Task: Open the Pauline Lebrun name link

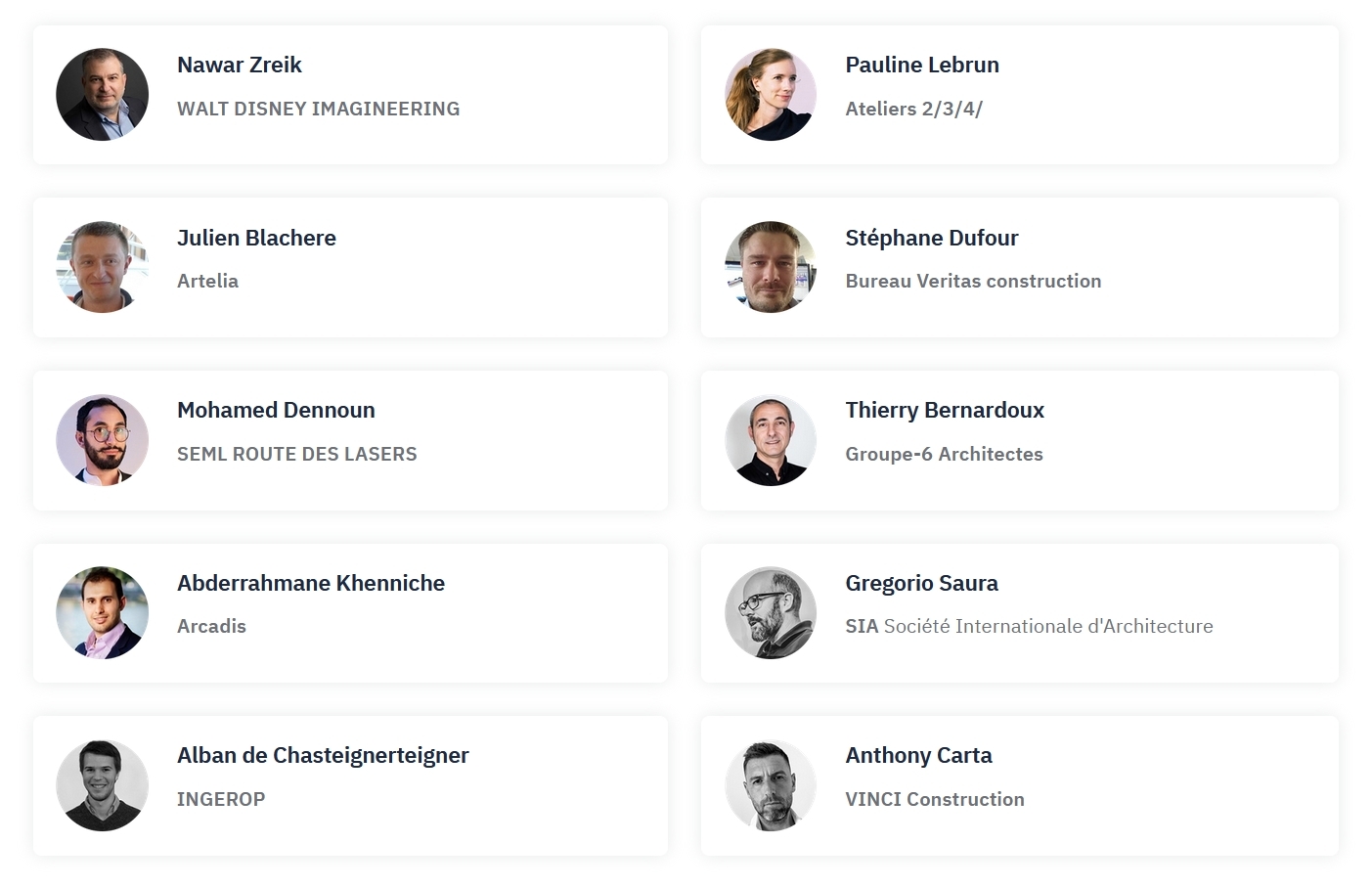Action: [x=922, y=66]
